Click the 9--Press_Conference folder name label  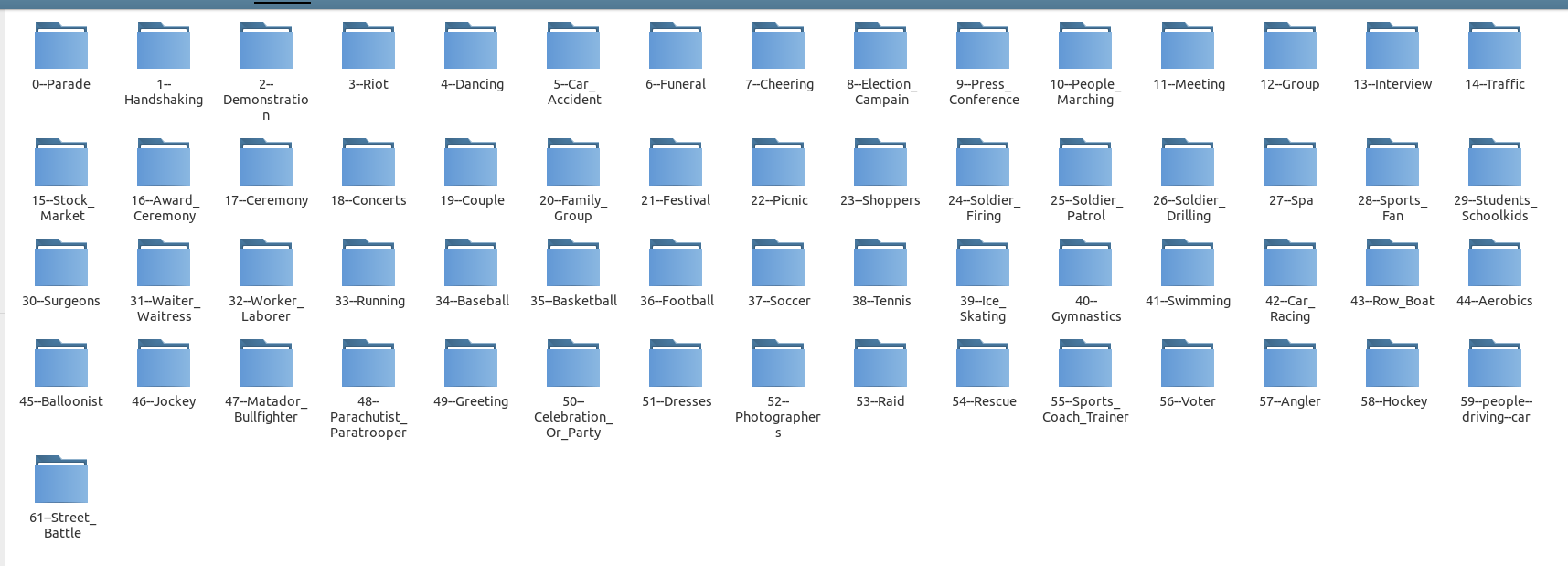pyautogui.click(x=984, y=91)
